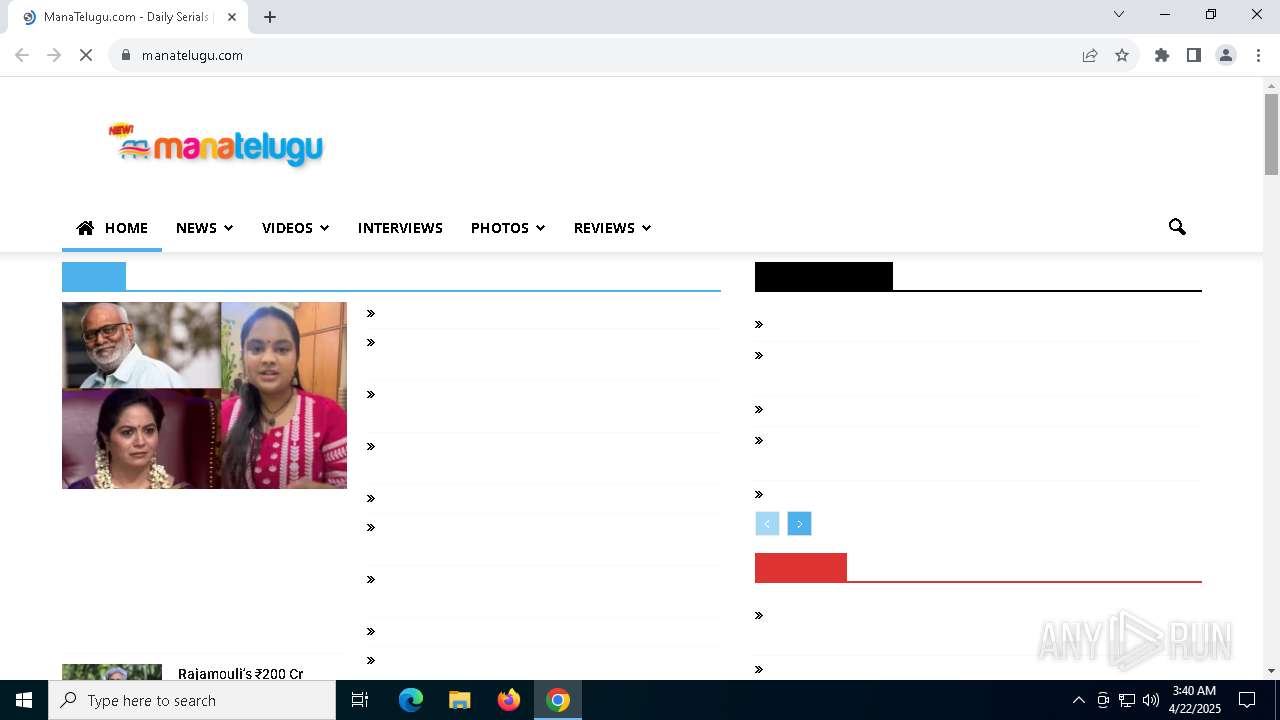
Task: Open Windows Start menu
Action: [x=24, y=700]
